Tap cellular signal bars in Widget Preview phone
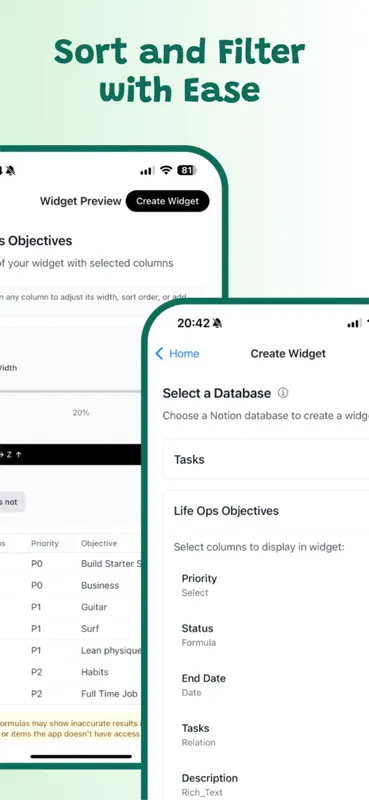 (147, 171)
